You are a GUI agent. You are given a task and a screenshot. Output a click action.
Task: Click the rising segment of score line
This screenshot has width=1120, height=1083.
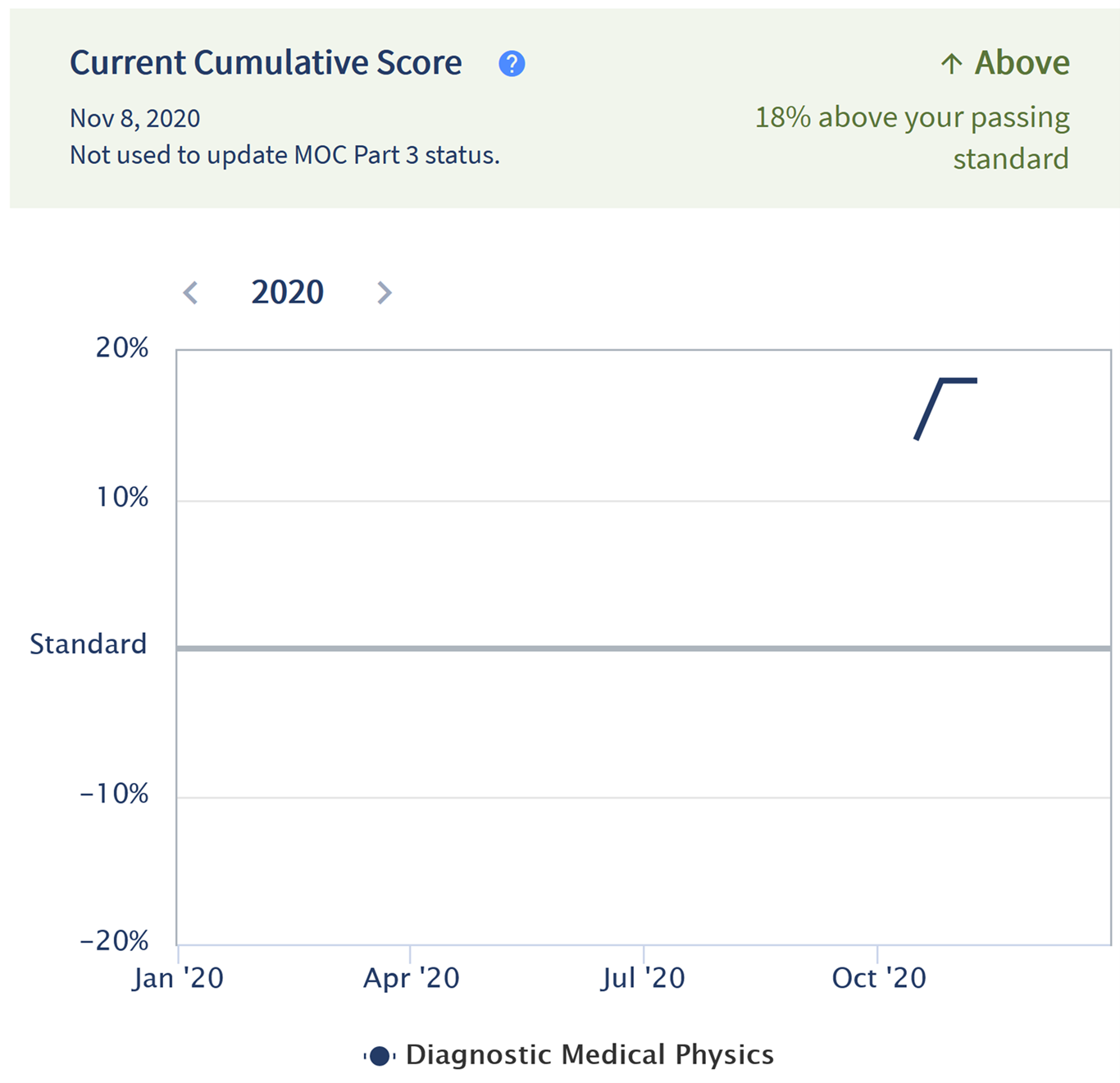pyautogui.click(x=929, y=409)
